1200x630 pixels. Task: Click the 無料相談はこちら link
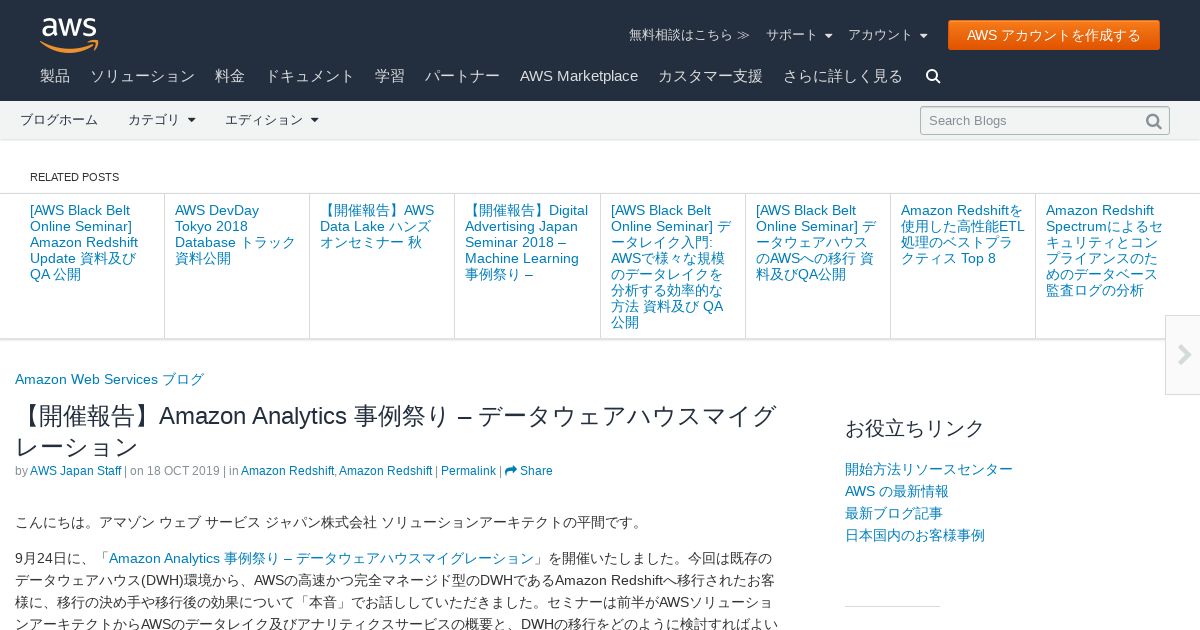(689, 35)
